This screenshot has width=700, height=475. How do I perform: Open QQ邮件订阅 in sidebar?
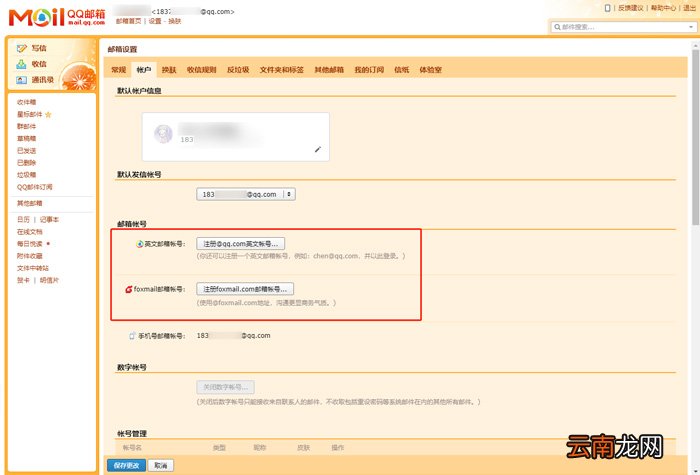[34, 187]
